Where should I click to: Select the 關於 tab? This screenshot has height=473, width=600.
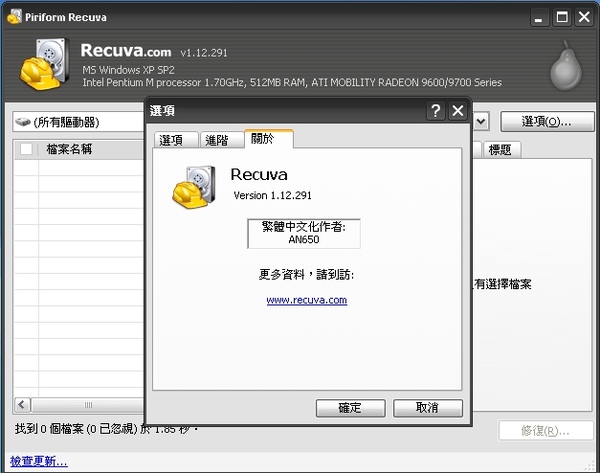[269, 139]
